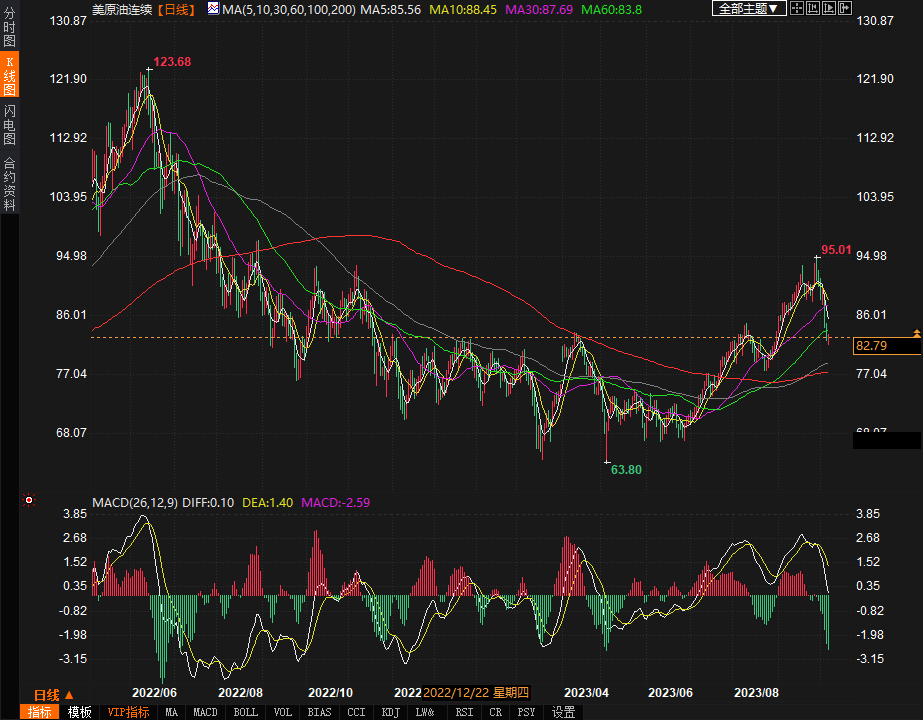This screenshot has width=923, height=720.
Task: Click the 模板 template button
Action: [80, 712]
